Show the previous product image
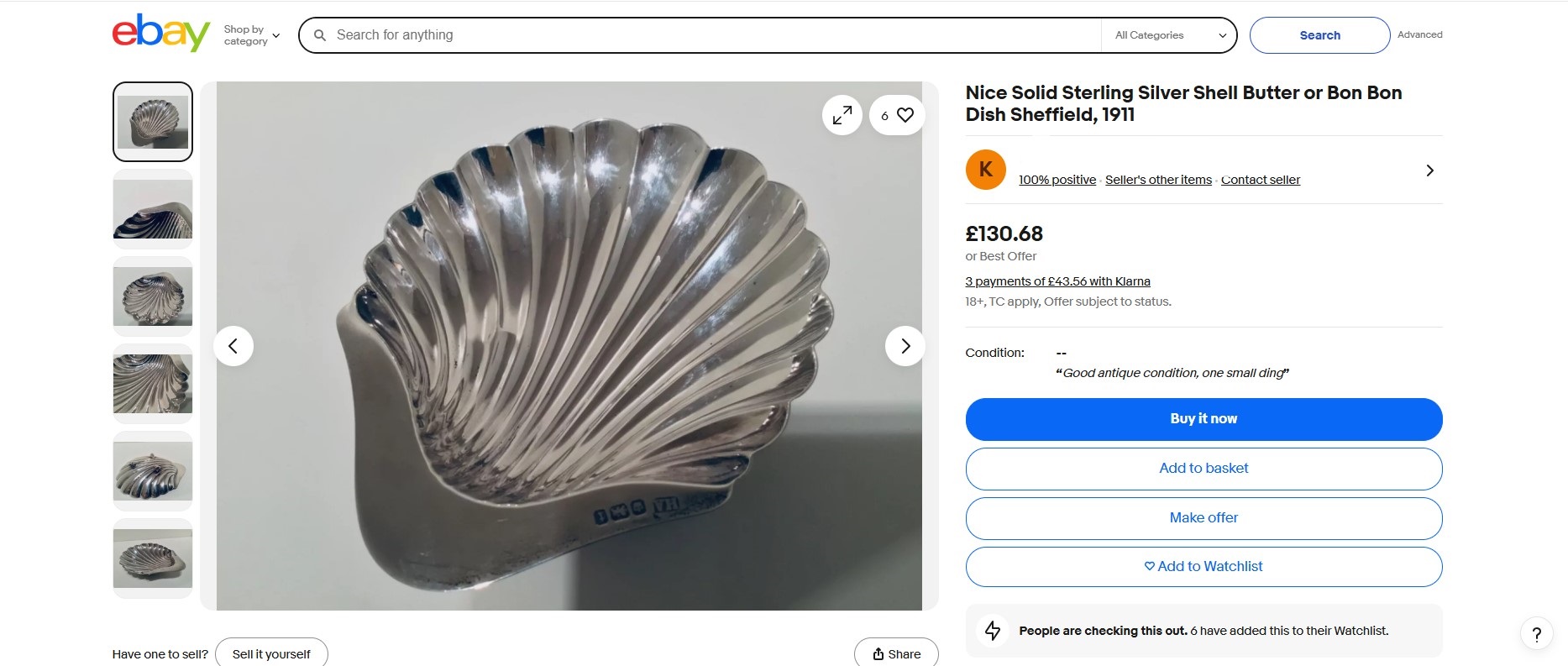Screen dimensions: 1568x666 click(233, 346)
